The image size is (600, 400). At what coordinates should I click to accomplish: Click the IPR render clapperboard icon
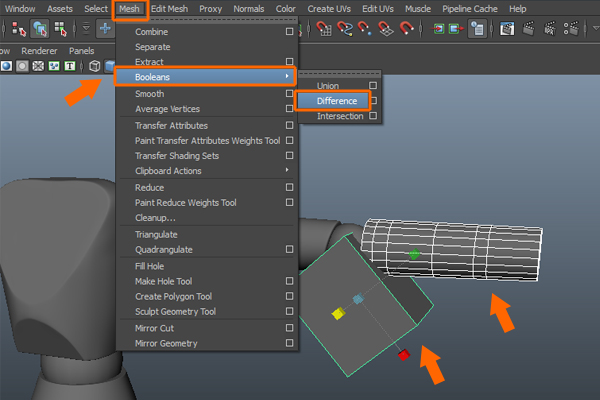point(549,29)
